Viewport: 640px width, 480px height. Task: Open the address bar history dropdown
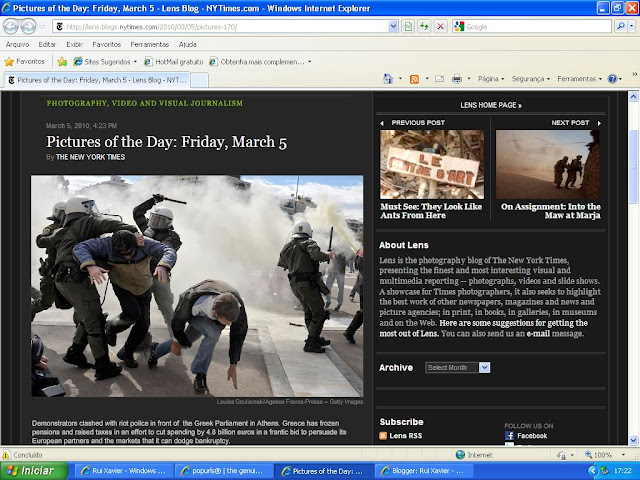[393, 27]
